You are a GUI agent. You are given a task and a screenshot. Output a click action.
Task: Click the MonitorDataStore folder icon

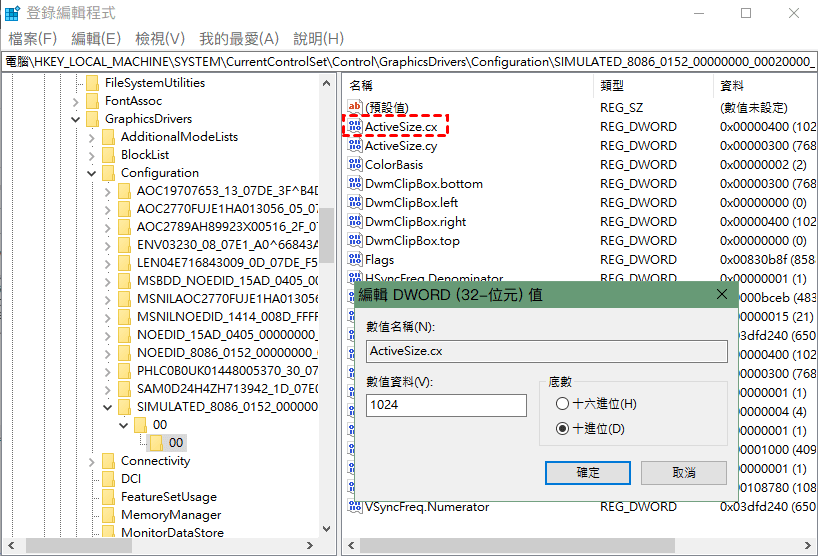pos(109,532)
